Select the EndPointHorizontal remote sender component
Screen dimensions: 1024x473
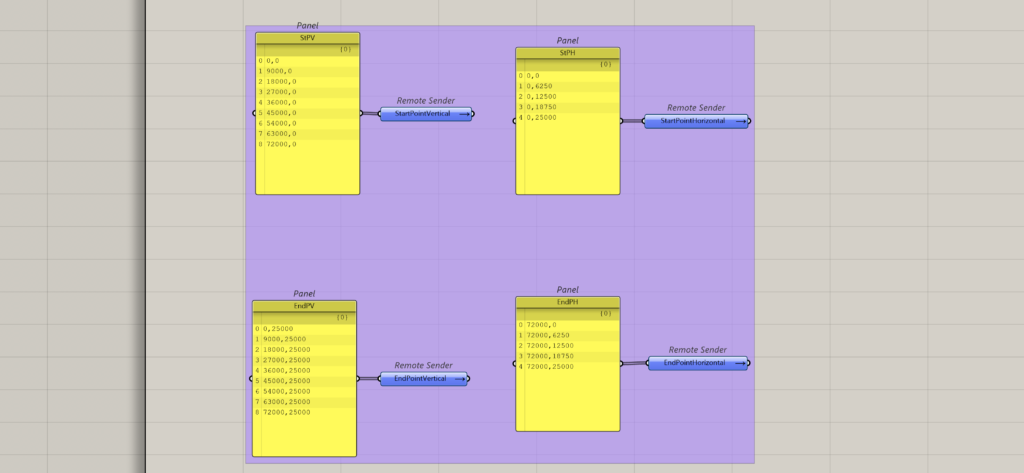pos(690,363)
